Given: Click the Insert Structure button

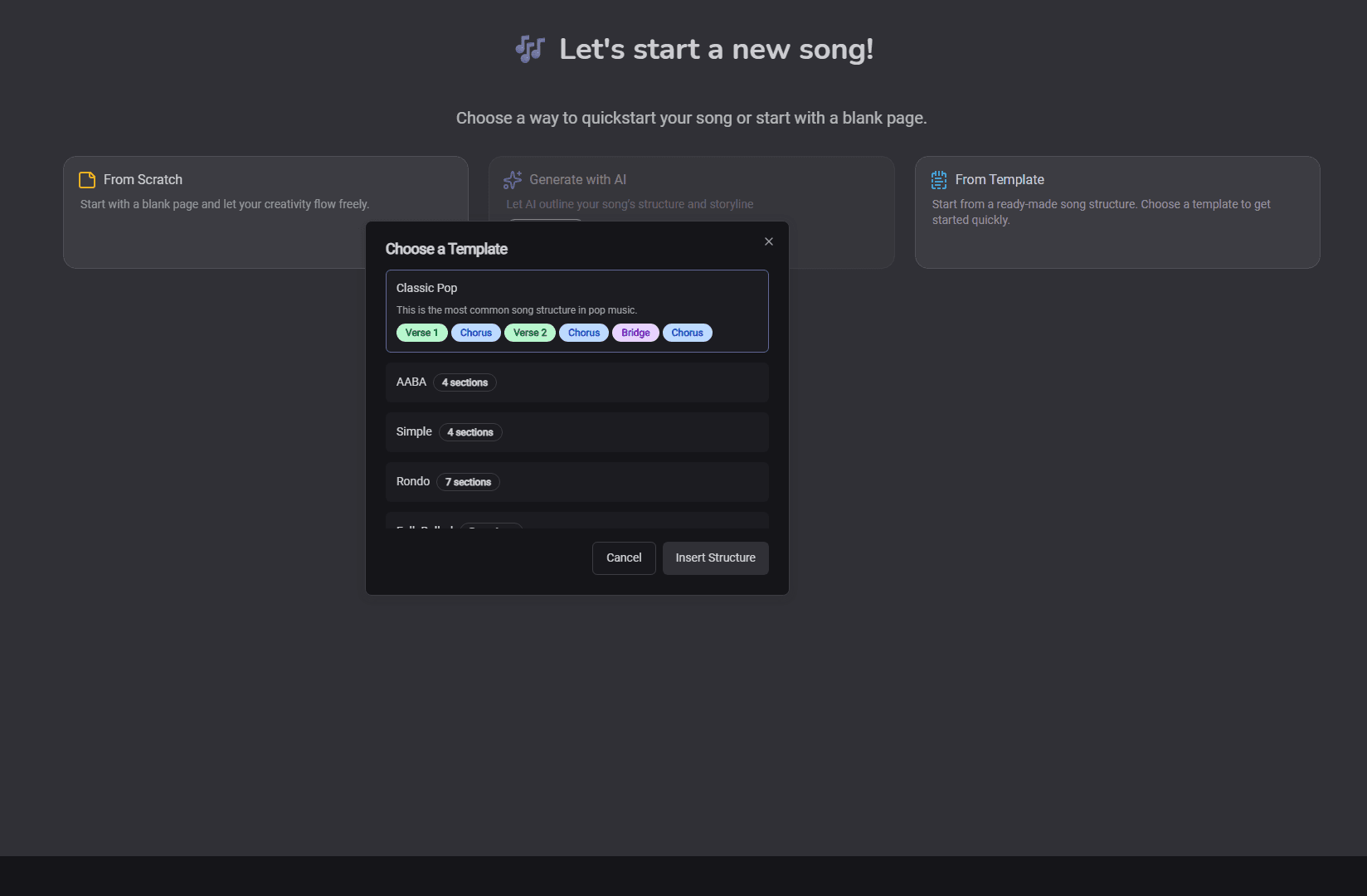Looking at the screenshot, I should [715, 558].
